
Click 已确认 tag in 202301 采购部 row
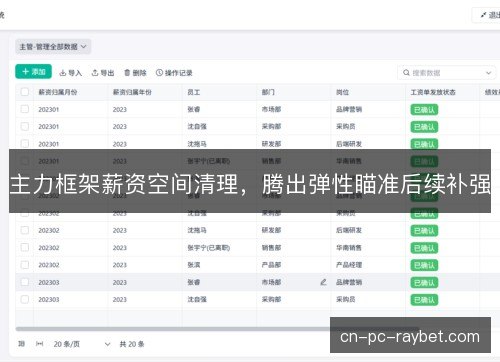coord(424,127)
